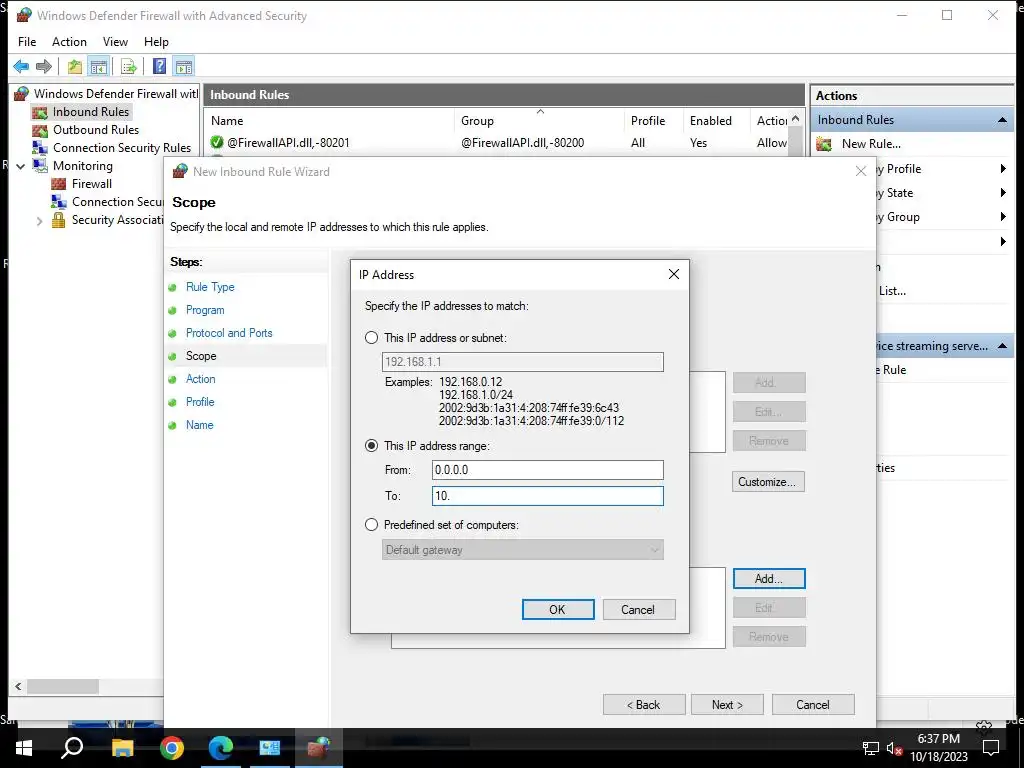Expand Filter by Profile submenu arrow

tap(1003, 168)
